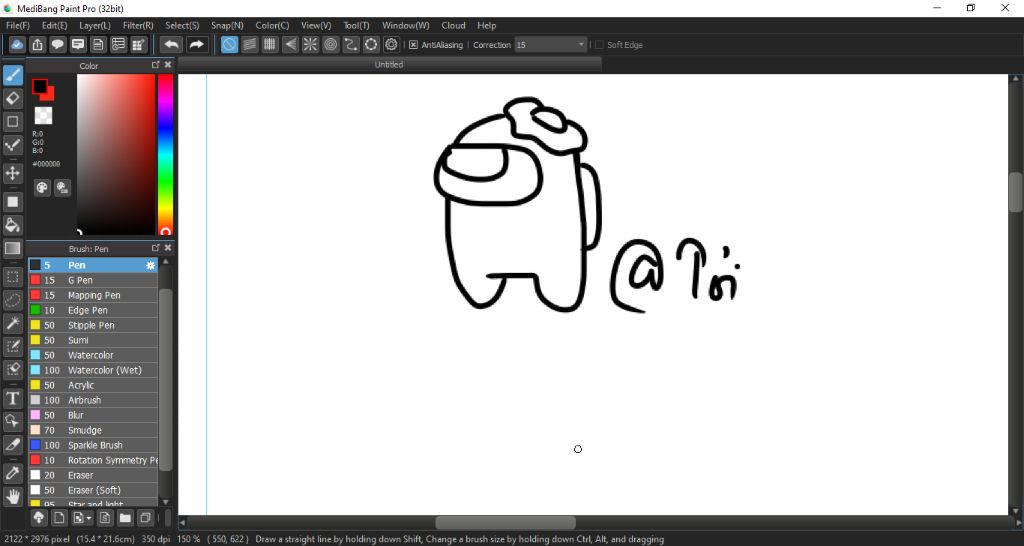
Task: Select the Watercolor (Wet) brush
Action: pyautogui.click(x=93, y=370)
